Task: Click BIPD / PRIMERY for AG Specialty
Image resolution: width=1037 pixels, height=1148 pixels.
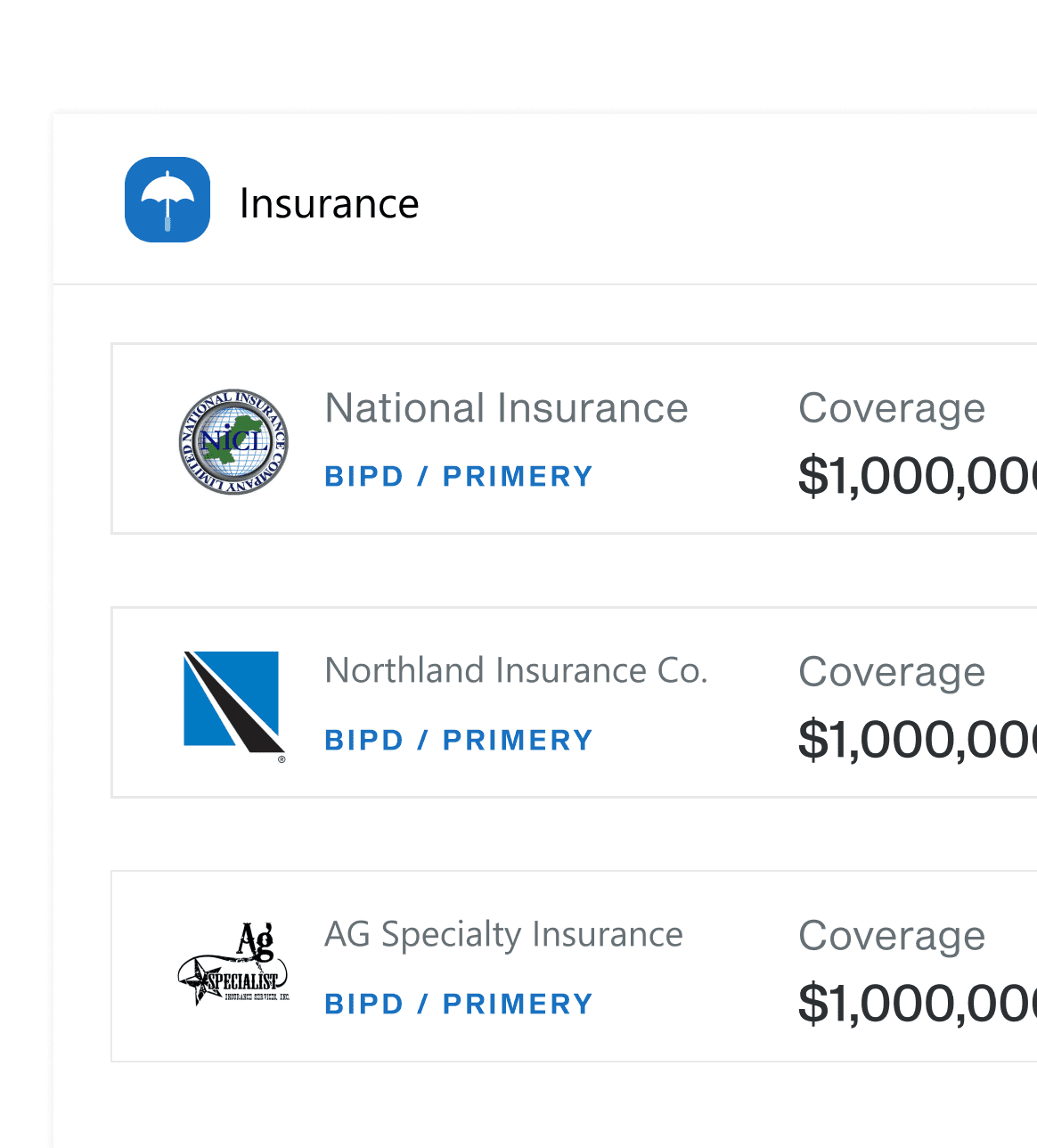Action: 459,1004
